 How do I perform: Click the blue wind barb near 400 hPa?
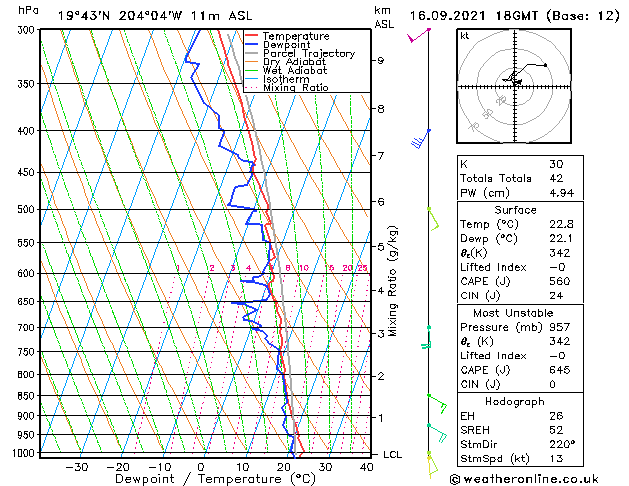(420, 139)
